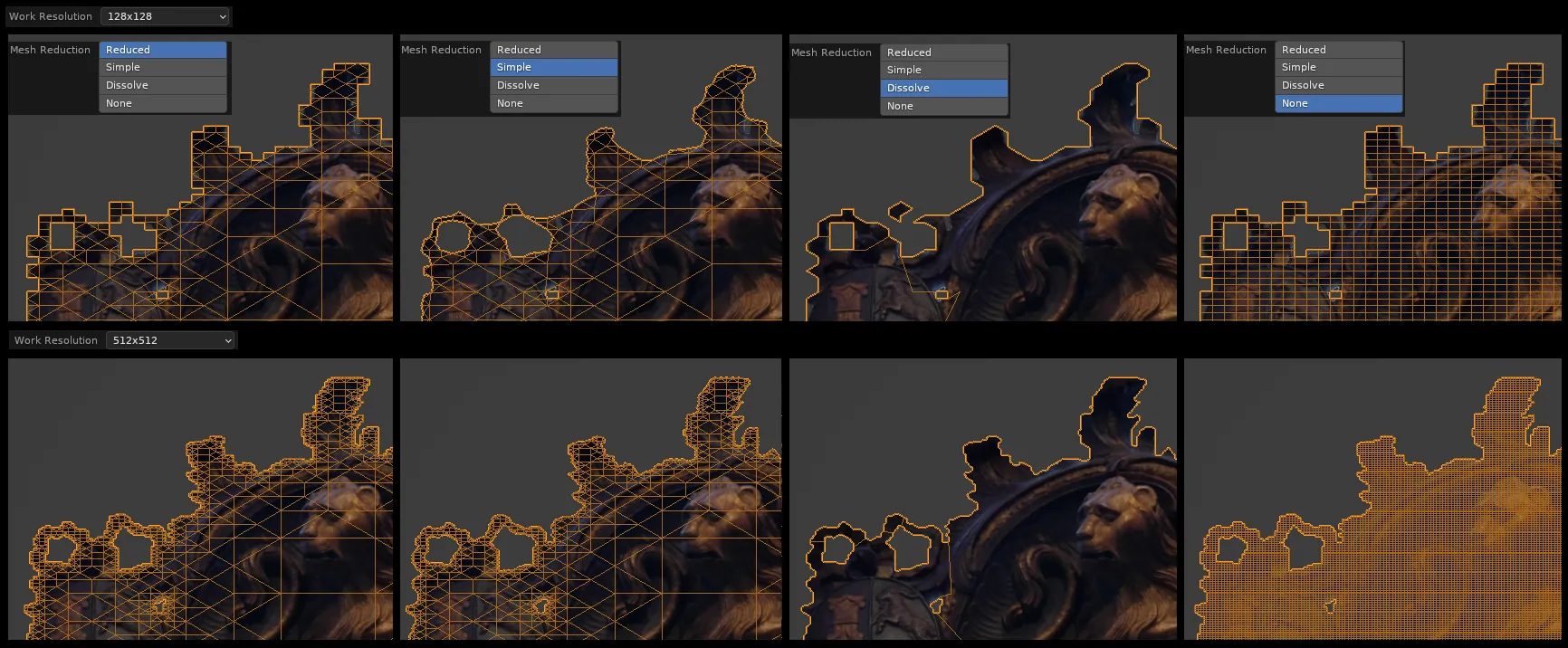Select Simple in the list with Reduced highlighted
The width and height of the screenshot is (1568, 648).
(x=163, y=67)
